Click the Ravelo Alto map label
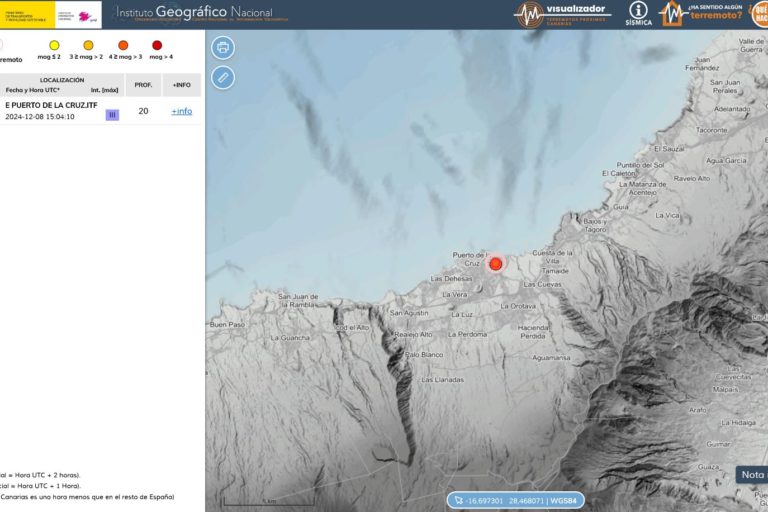The height and width of the screenshot is (512, 768). coord(692,179)
